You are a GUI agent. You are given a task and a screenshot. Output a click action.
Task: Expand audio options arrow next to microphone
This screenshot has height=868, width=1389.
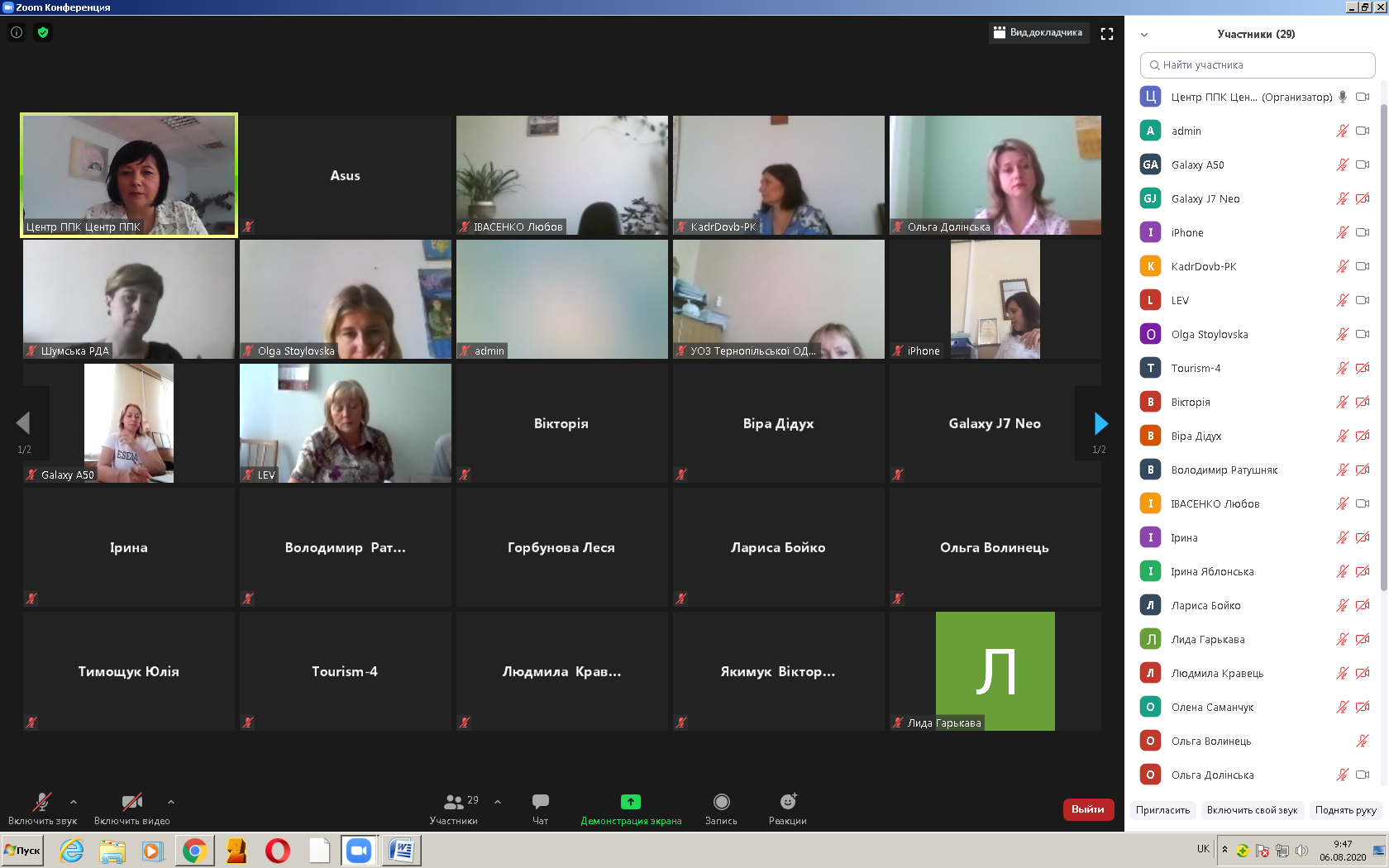coord(74,802)
